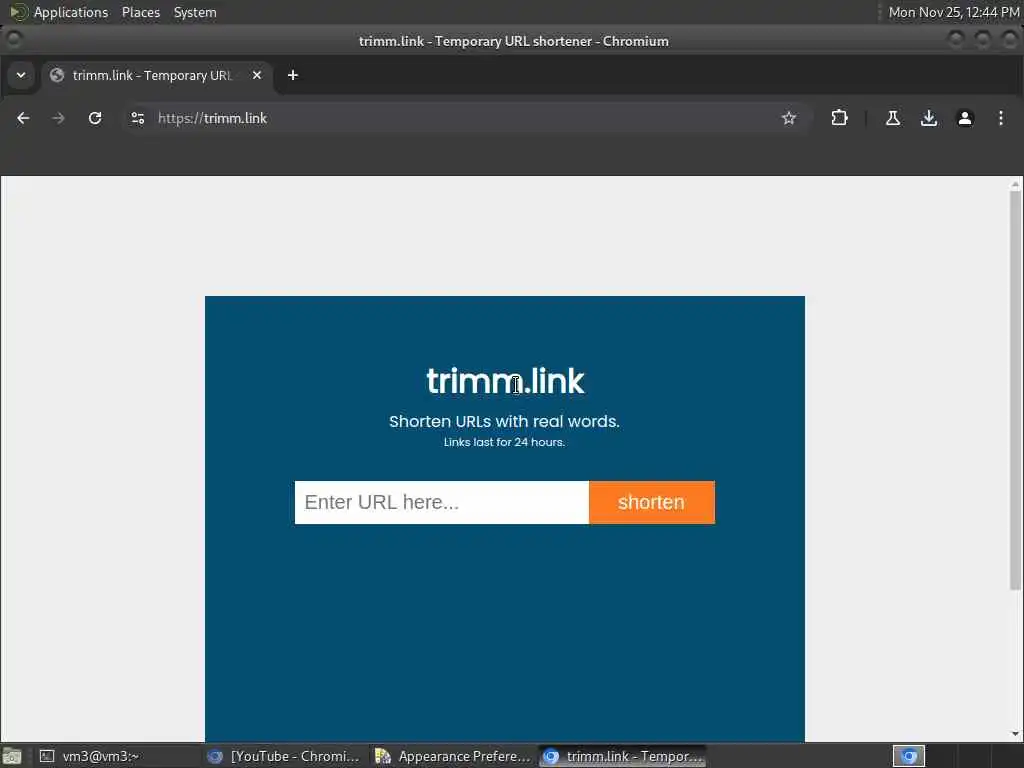Click the page vertical scrollbar
1024x768 pixels.
(1014, 390)
